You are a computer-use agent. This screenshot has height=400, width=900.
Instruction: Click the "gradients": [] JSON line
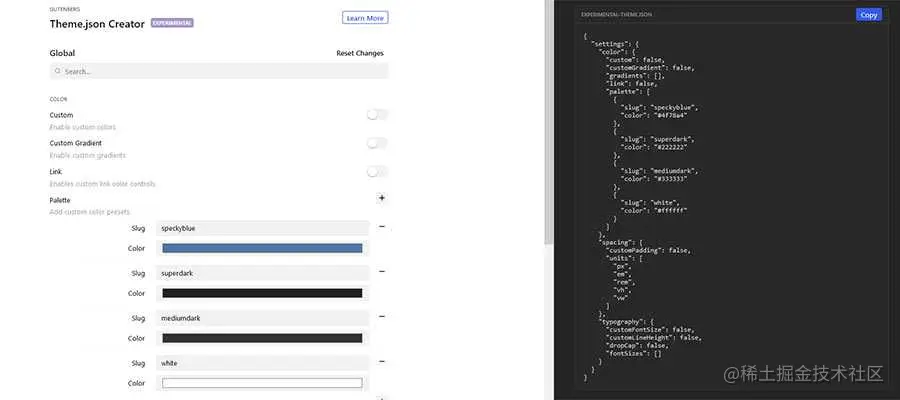coord(635,76)
